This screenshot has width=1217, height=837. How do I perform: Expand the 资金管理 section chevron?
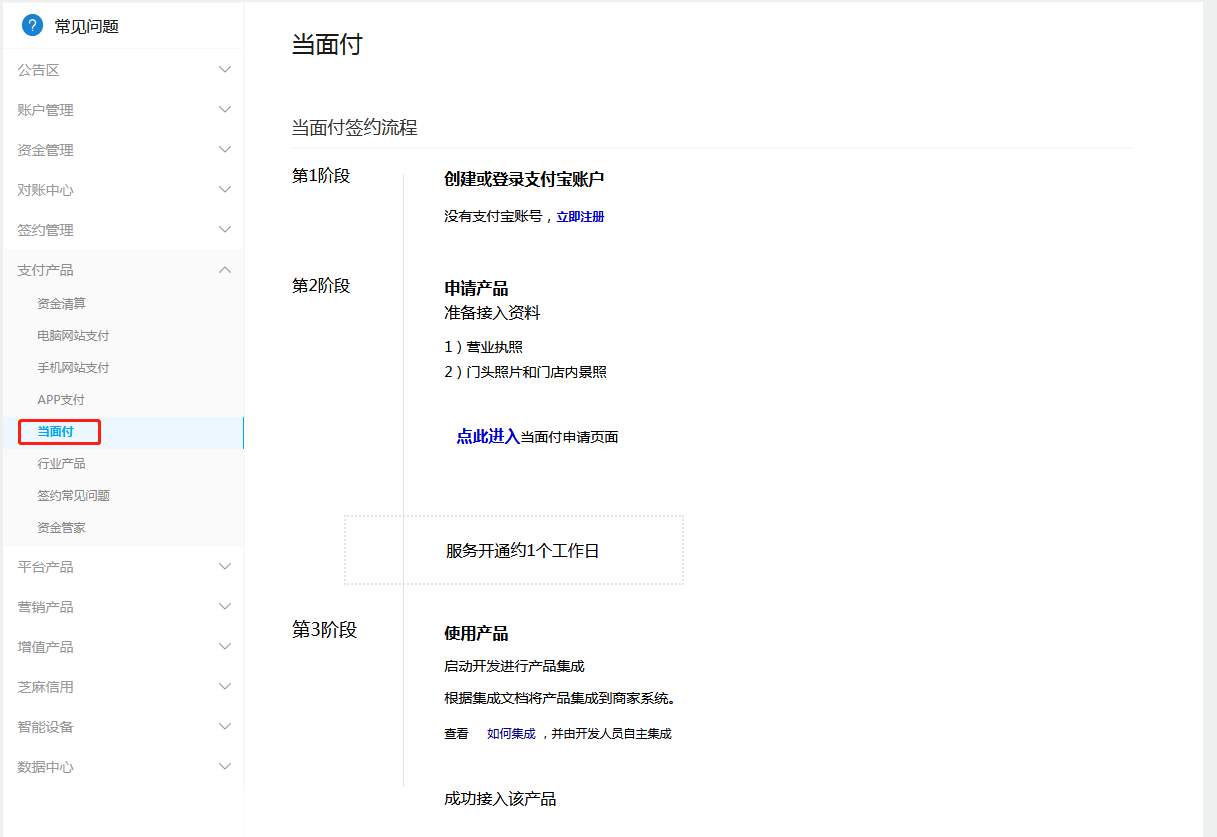[x=225, y=149]
